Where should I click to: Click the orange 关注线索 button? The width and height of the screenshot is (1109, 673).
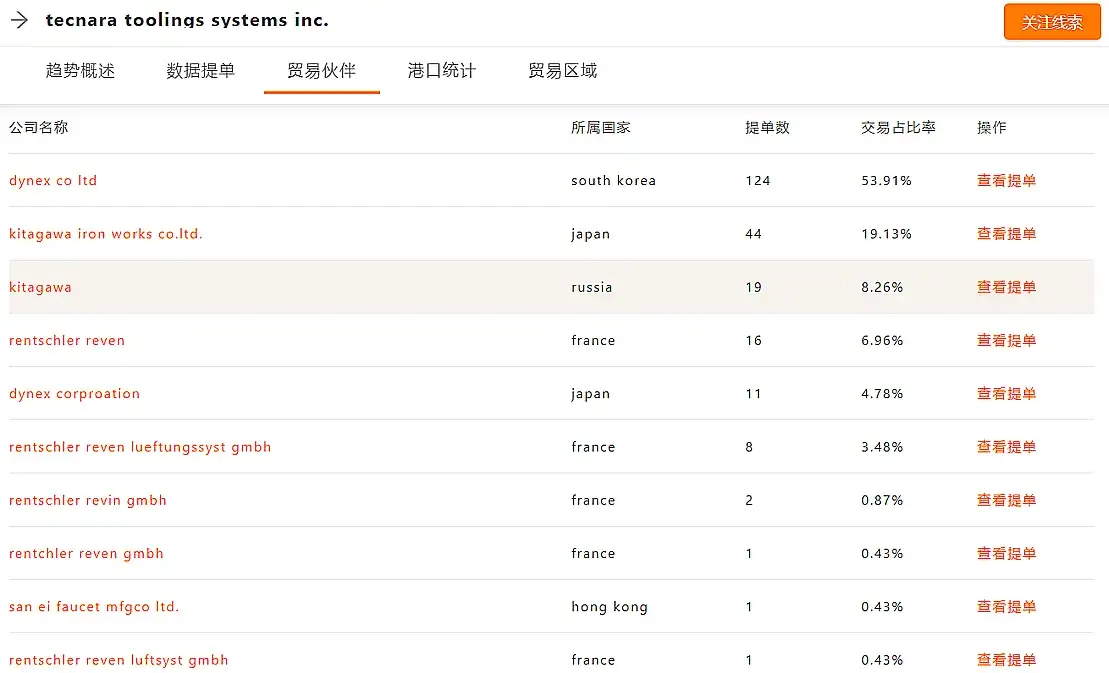[1052, 22]
